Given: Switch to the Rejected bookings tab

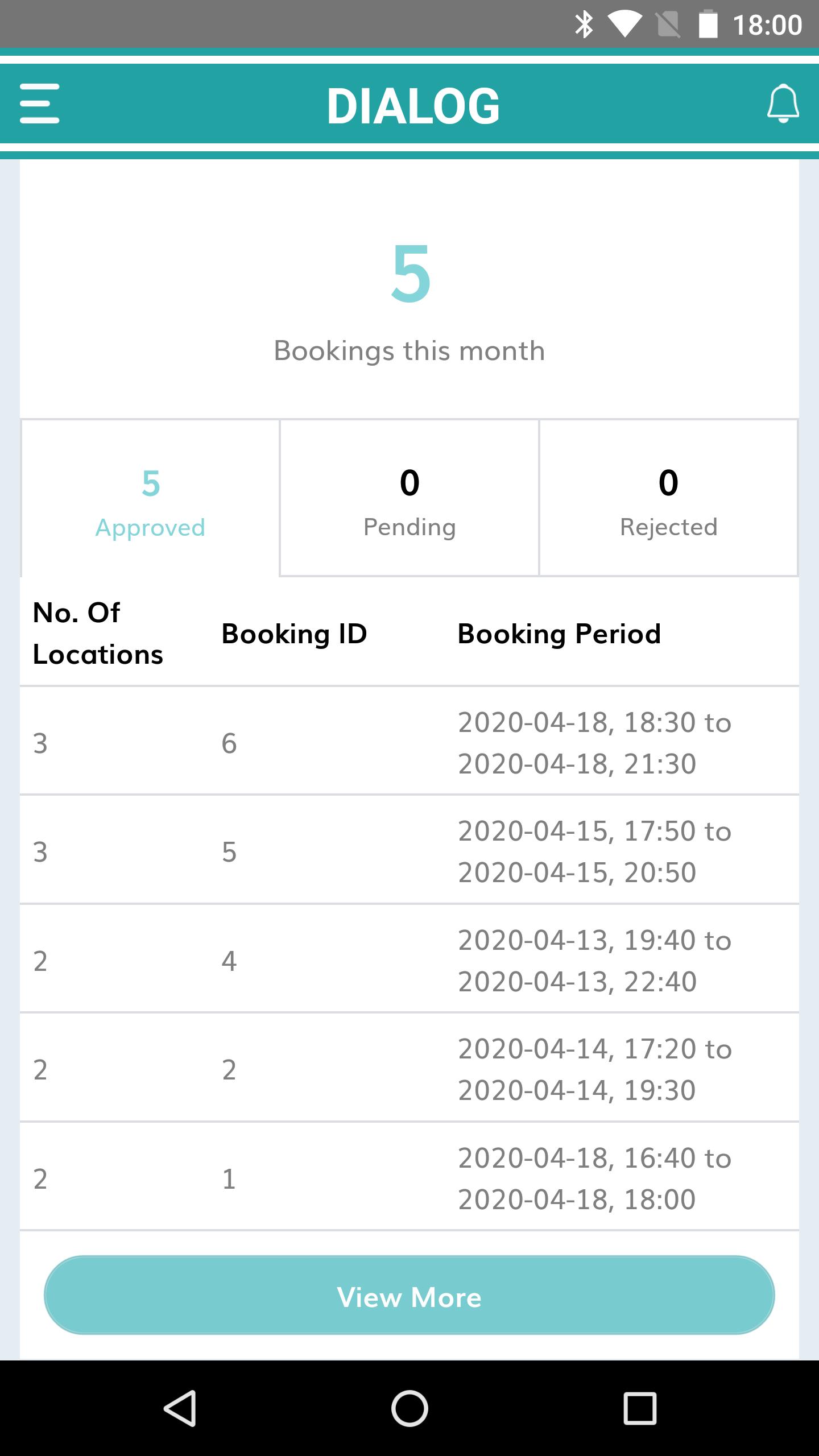Looking at the screenshot, I should point(668,498).
